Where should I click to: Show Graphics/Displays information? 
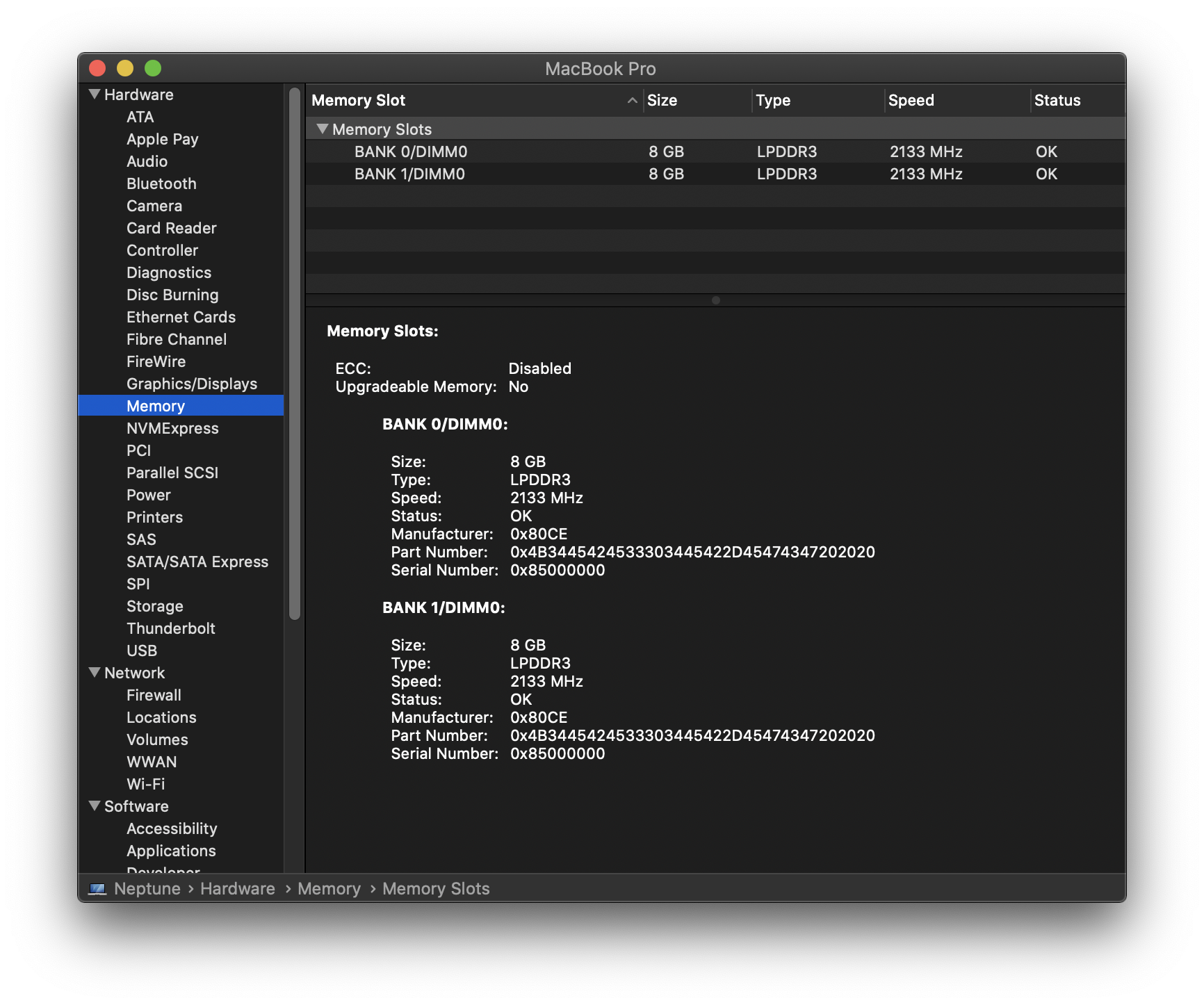(192, 384)
